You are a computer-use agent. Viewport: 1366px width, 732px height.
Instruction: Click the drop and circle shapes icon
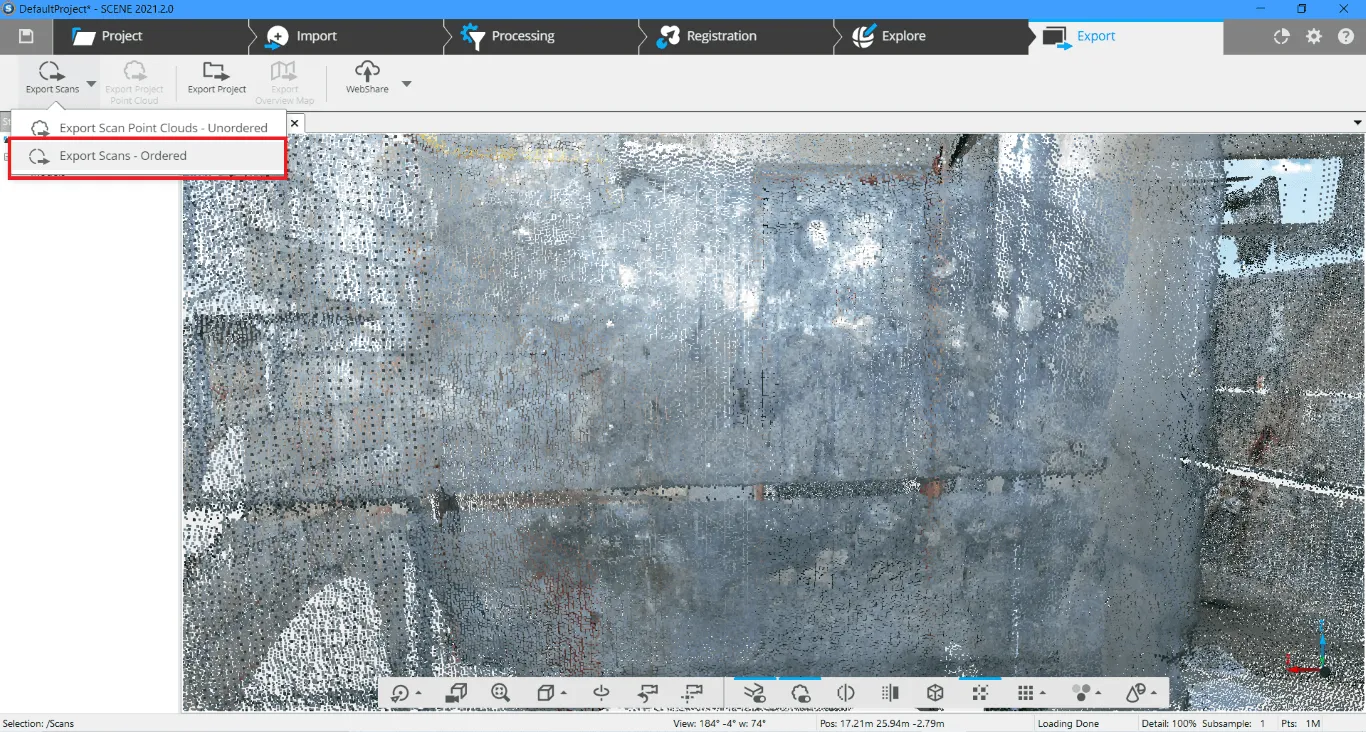point(1136,693)
